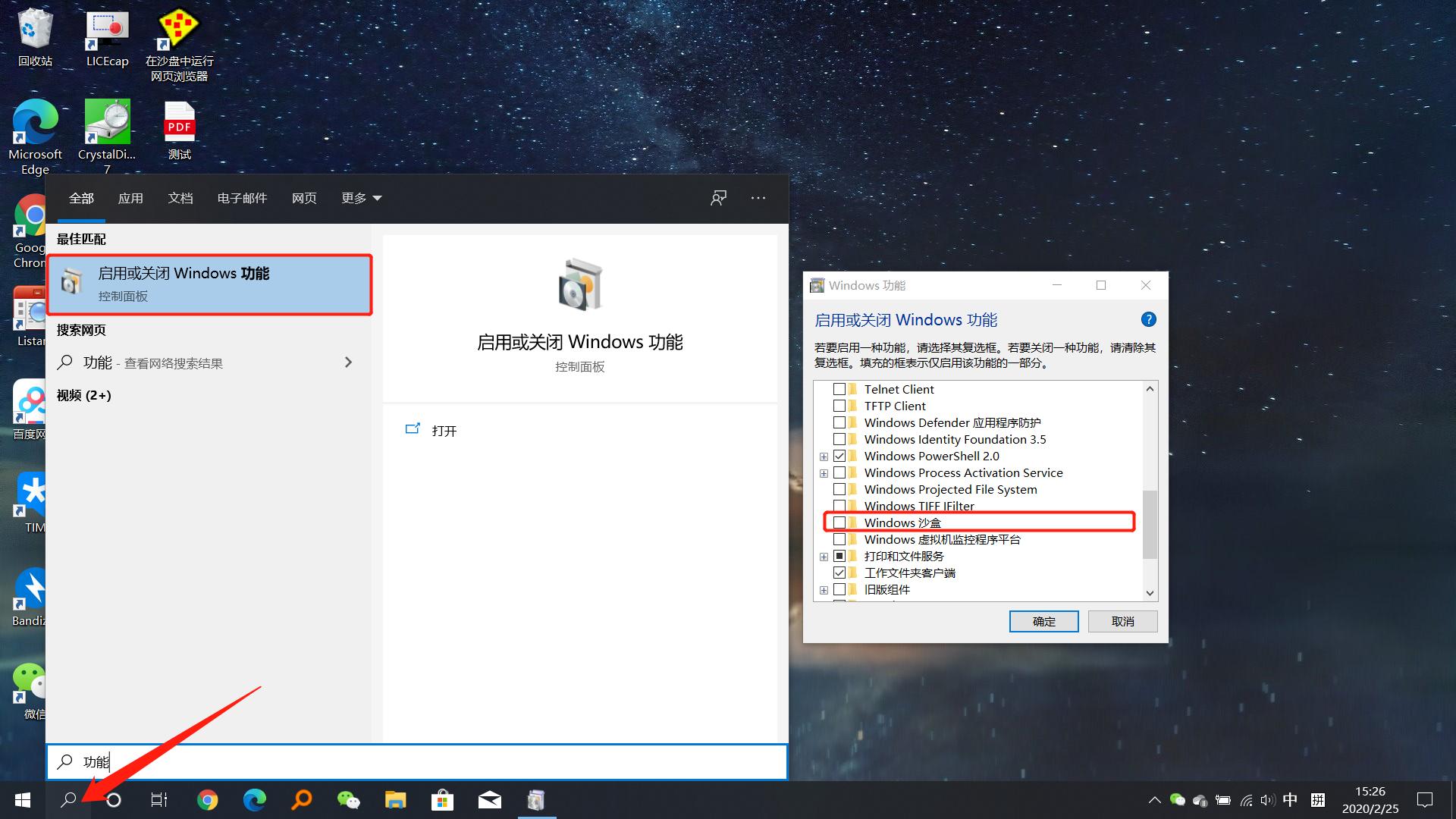The width and height of the screenshot is (1456, 819).
Task: Open the help icon in Windows Features
Action: 1148,319
